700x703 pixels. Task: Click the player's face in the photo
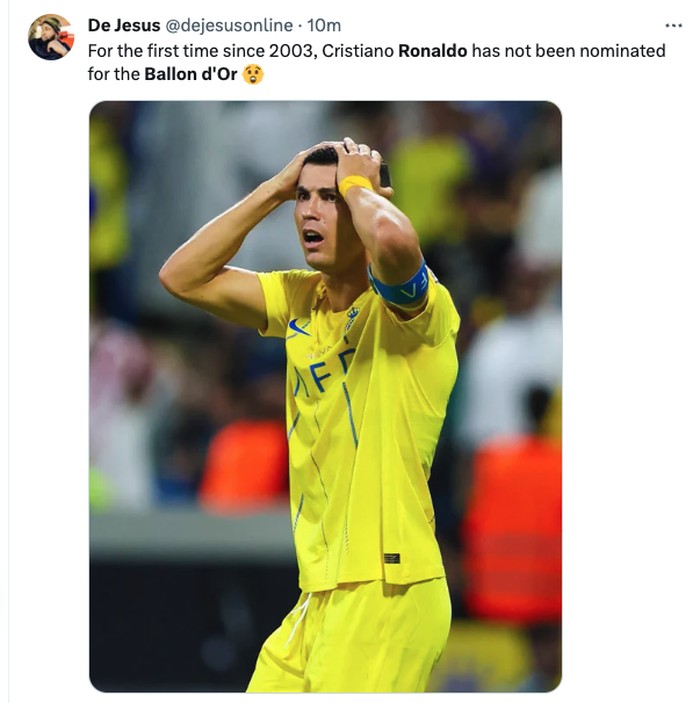coord(316,220)
